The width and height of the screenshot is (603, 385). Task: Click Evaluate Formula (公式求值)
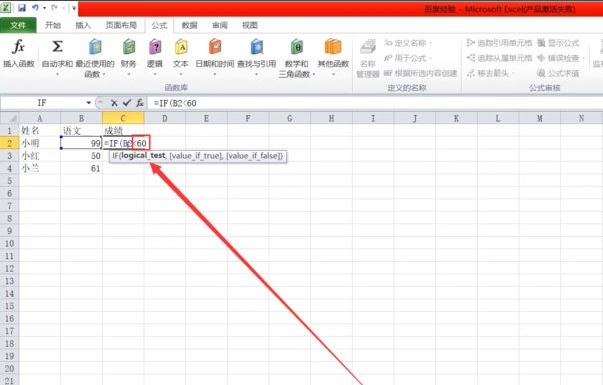[558, 73]
